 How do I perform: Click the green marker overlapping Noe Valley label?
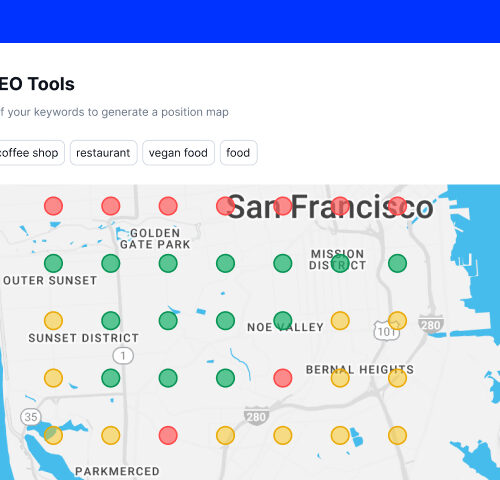(283, 321)
